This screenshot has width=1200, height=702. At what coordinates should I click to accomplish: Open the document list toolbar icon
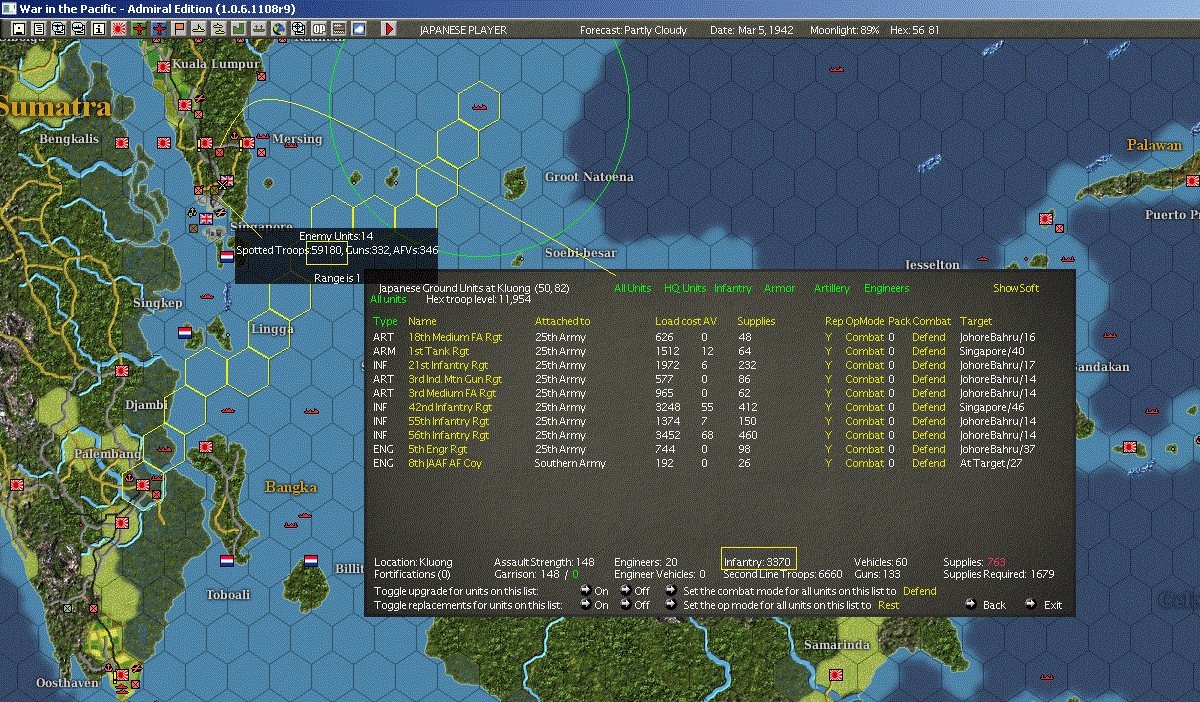coord(39,29)
